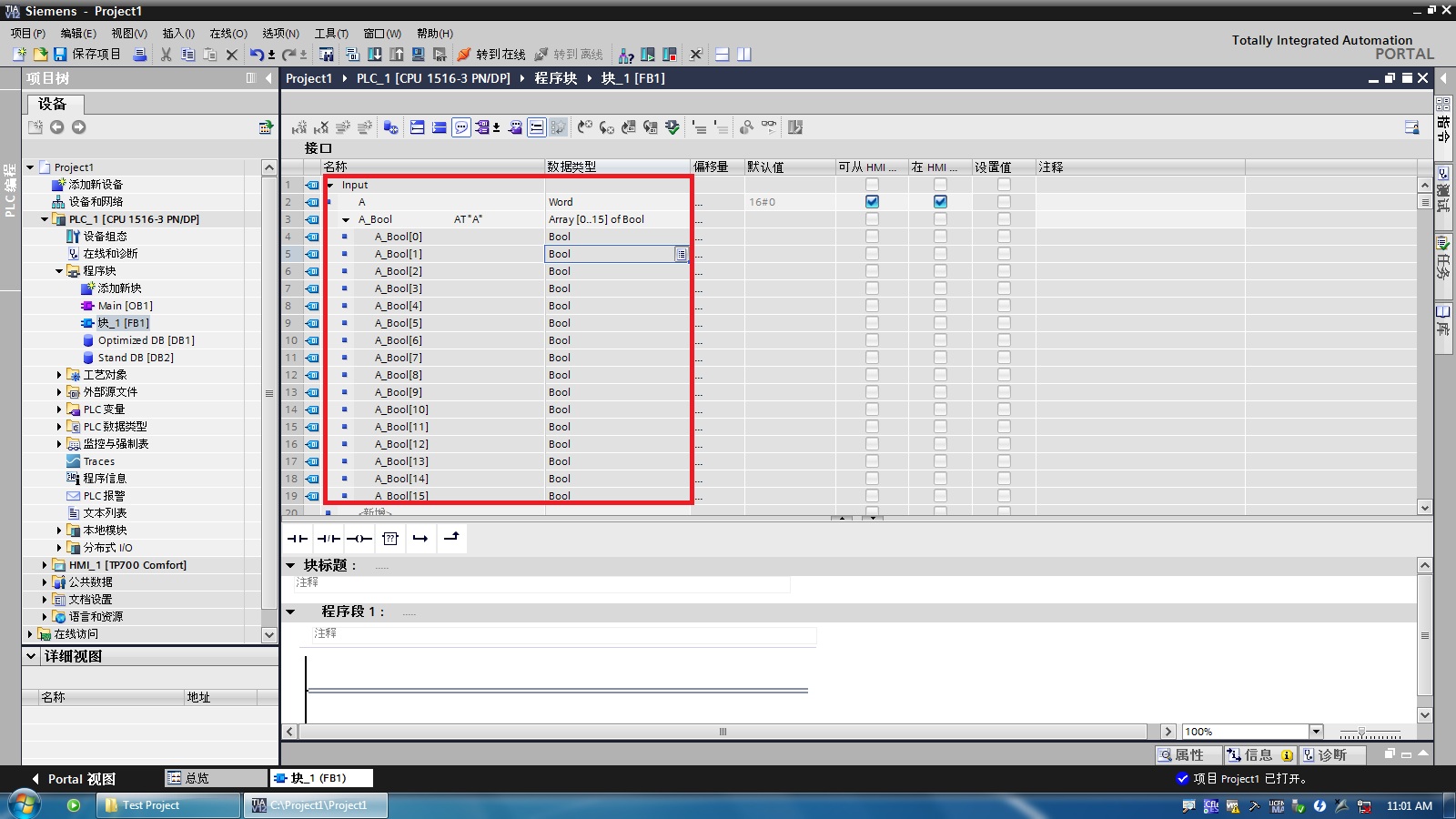The image size is (1456, 819).
Task: Collapse the PLC_1 [CPU 1516-3 PN/DP] tree node
Action: 45,219
